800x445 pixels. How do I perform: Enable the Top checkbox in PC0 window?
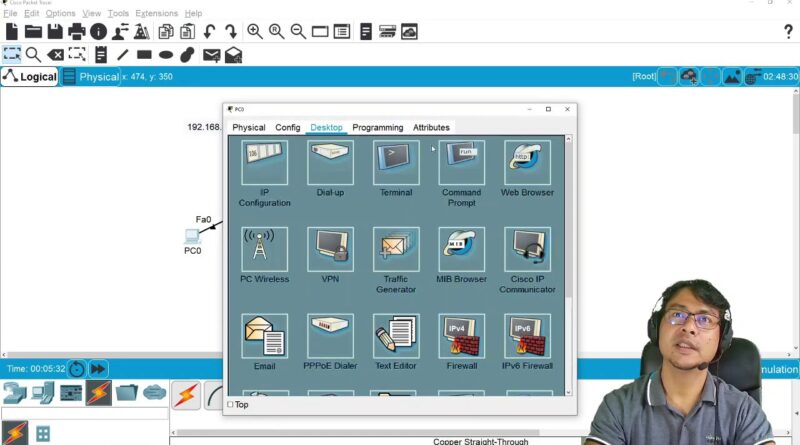(230, 404)
